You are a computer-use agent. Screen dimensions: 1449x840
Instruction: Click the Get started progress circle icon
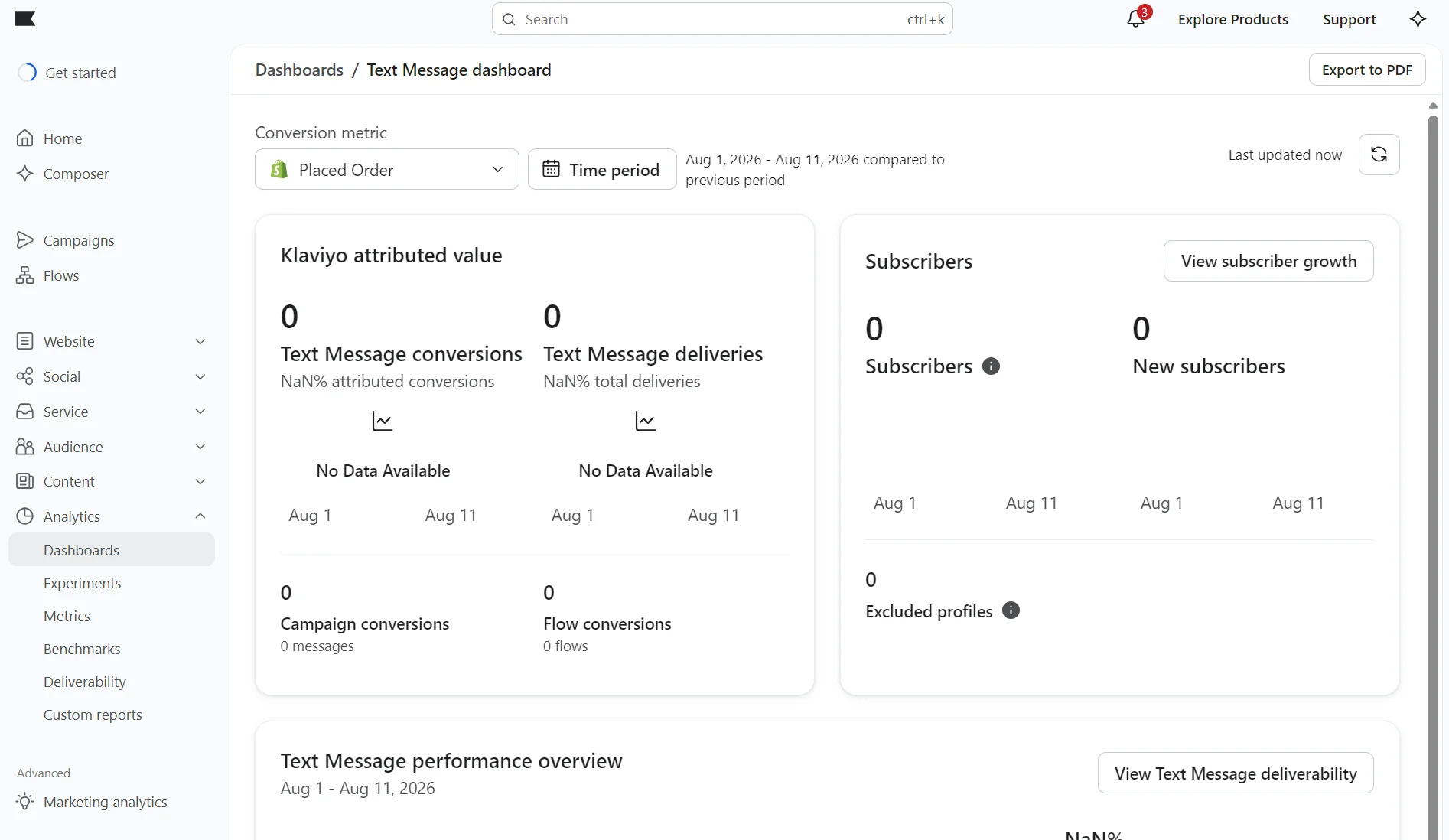point(27,73)
